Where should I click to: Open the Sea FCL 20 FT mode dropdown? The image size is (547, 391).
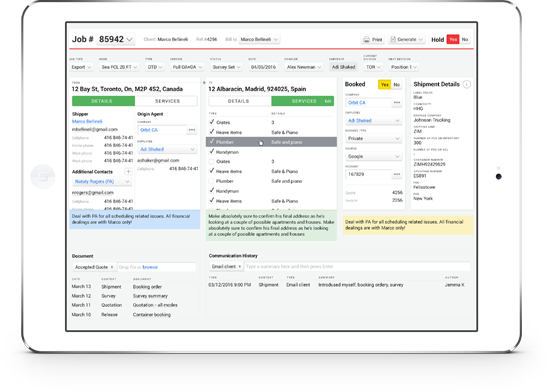(119, 67)
